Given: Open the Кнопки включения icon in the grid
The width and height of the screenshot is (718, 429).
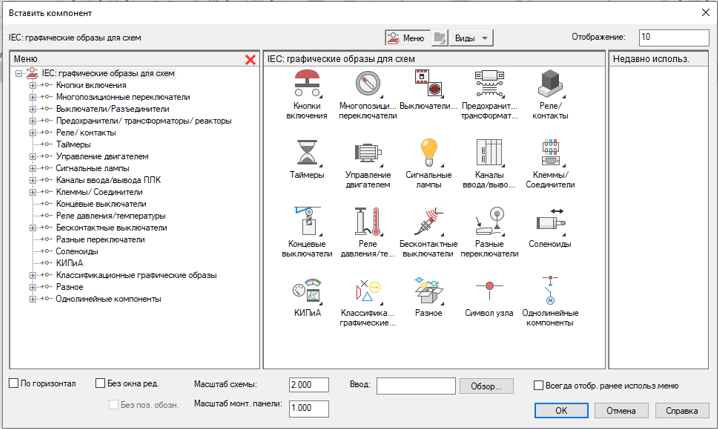Looking at the screenshot, I should 307,84.
